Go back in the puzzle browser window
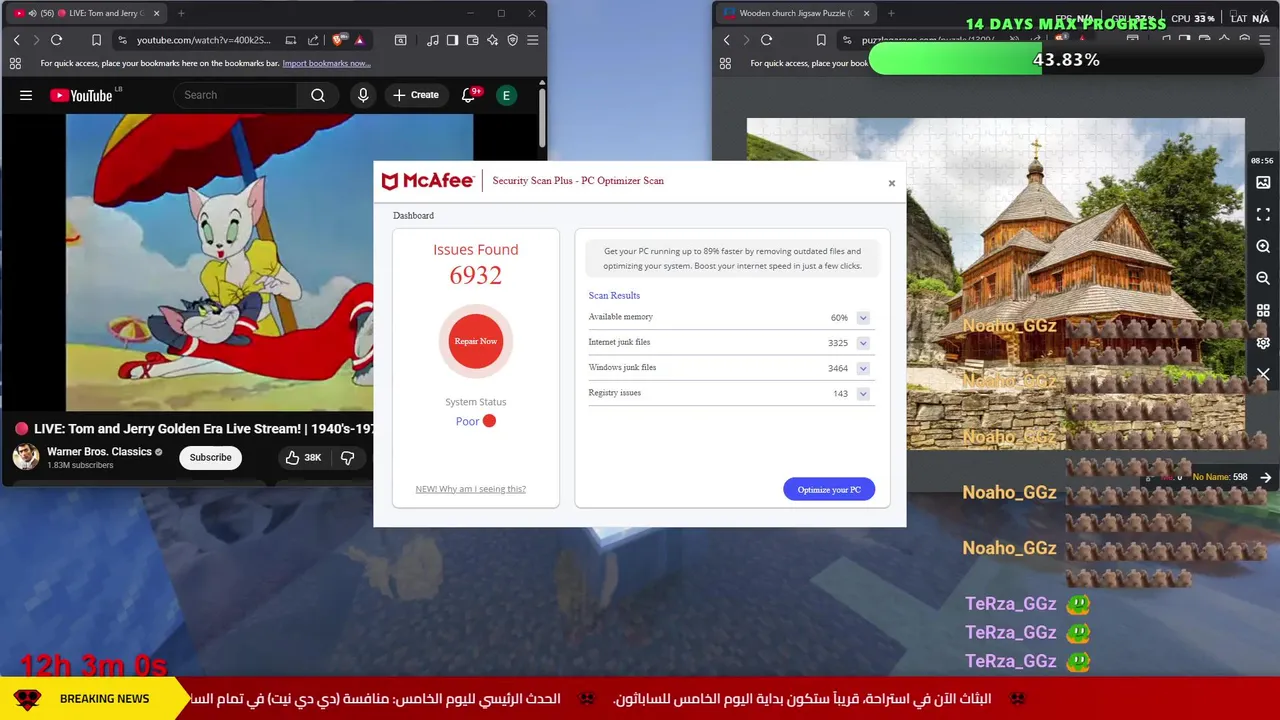The width and height of the screenshot is (1280, 720). (726, 40)
